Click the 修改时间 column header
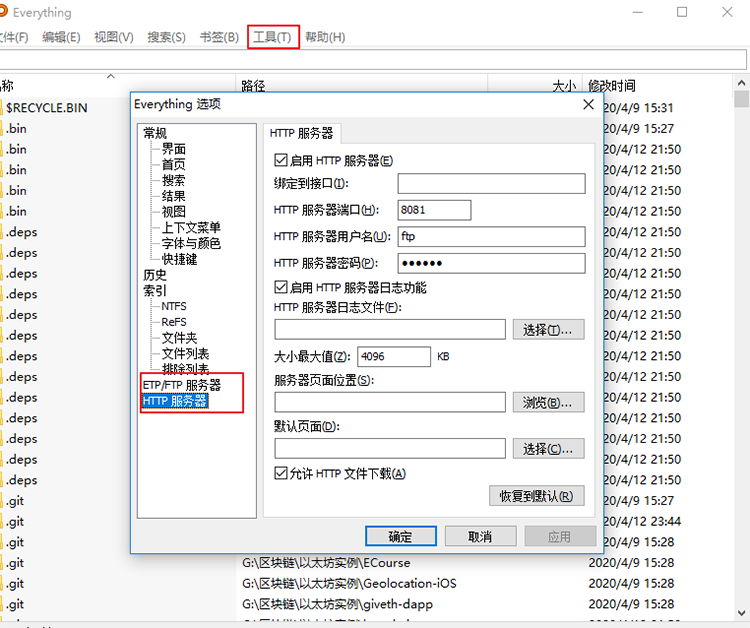 tap(612, 86)
